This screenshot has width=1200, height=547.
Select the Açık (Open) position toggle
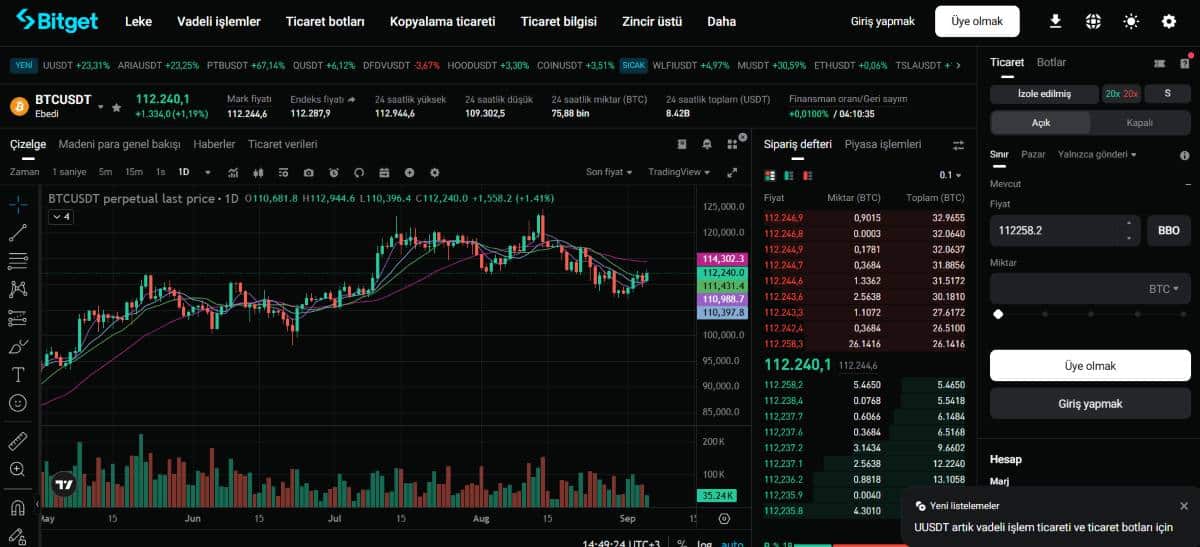point(1040,123)
